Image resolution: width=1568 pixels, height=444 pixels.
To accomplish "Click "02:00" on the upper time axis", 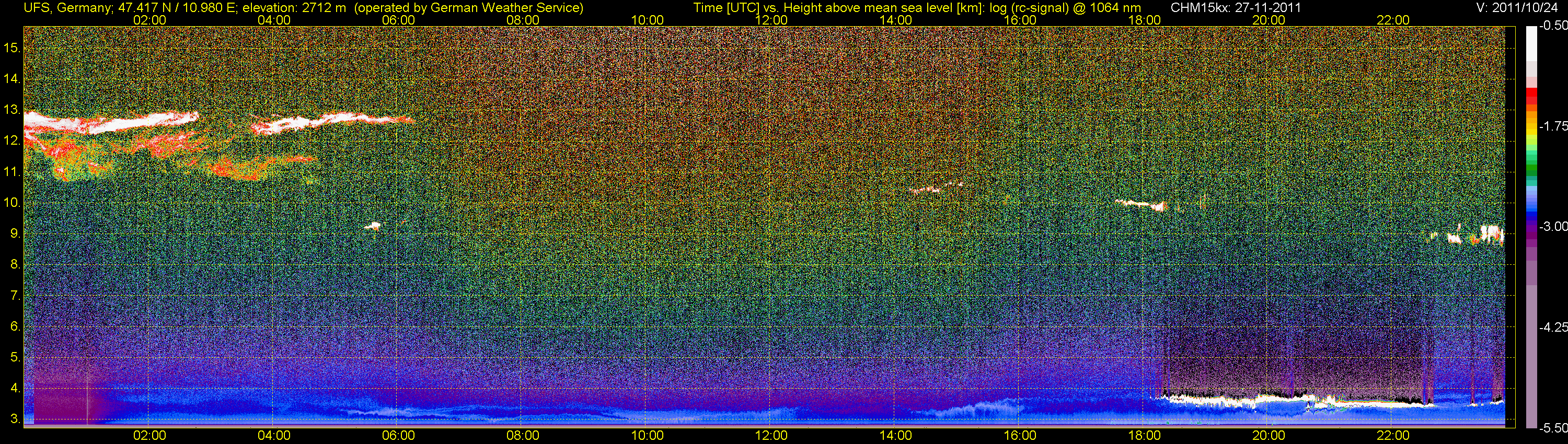I will tap(149, 20).
